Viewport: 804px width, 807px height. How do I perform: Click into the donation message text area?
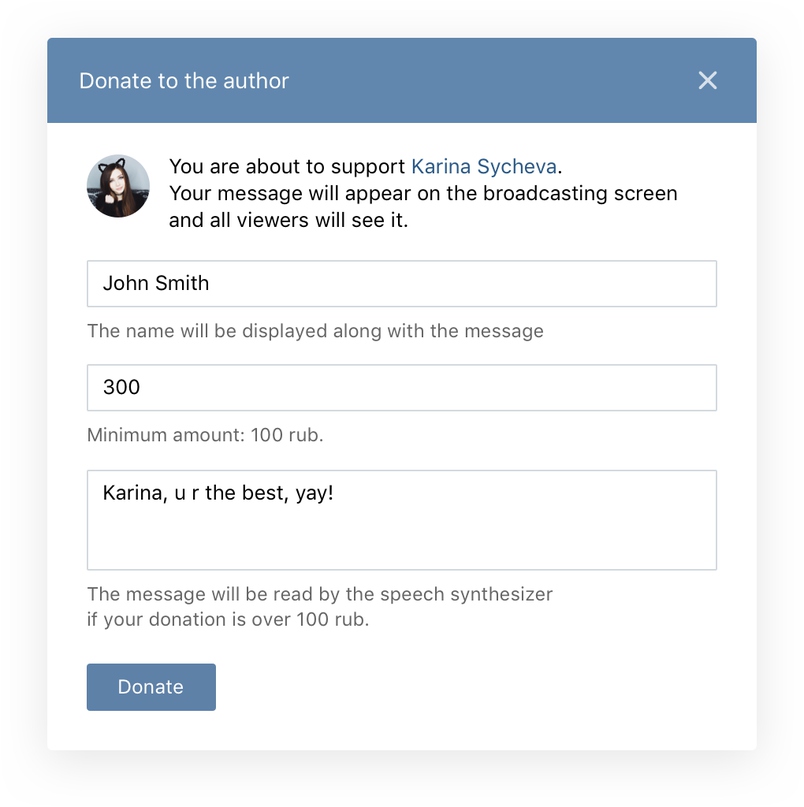click(x=401, y=520)
